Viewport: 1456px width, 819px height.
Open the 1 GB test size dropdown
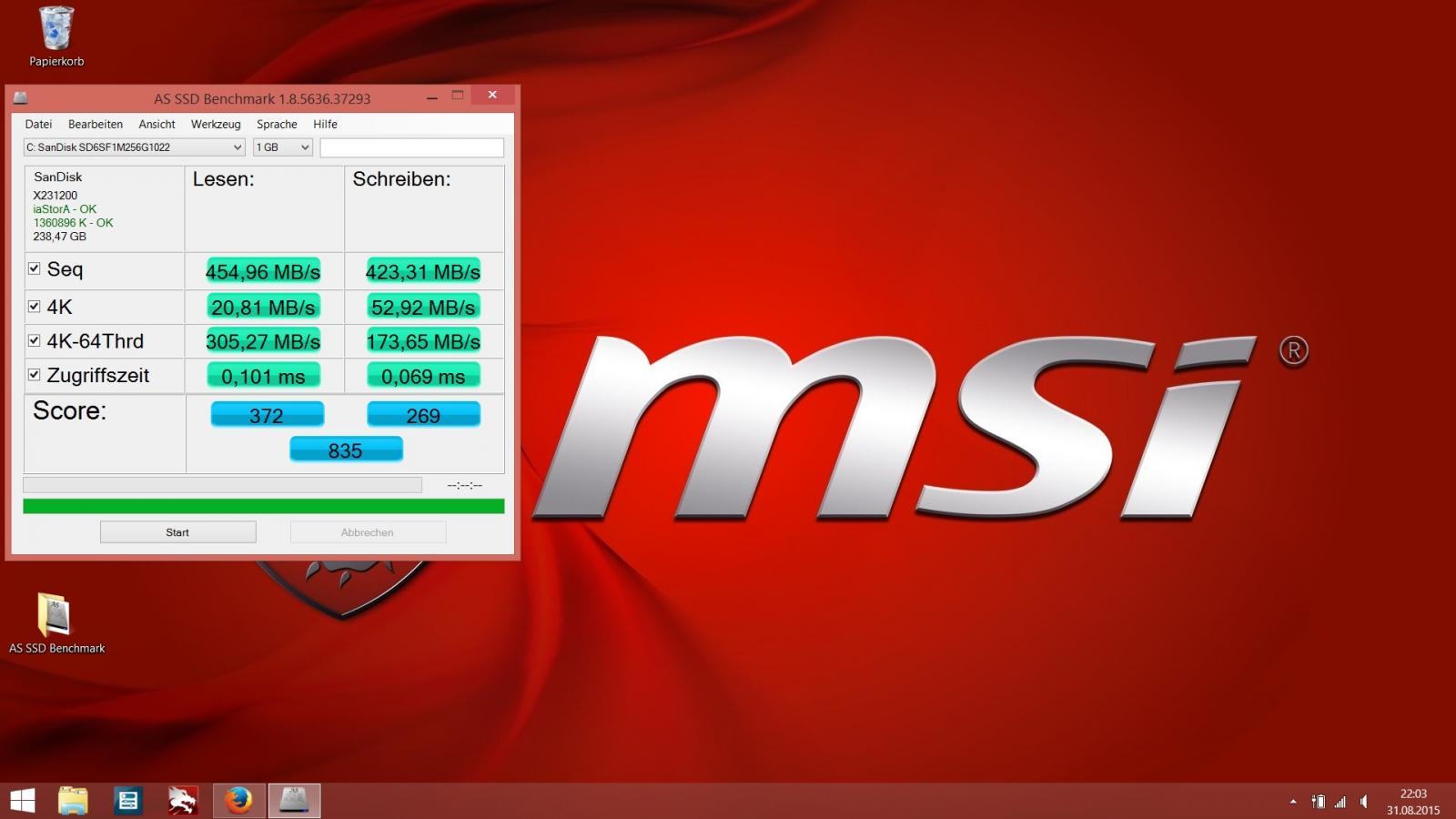(x=283, y=147)
